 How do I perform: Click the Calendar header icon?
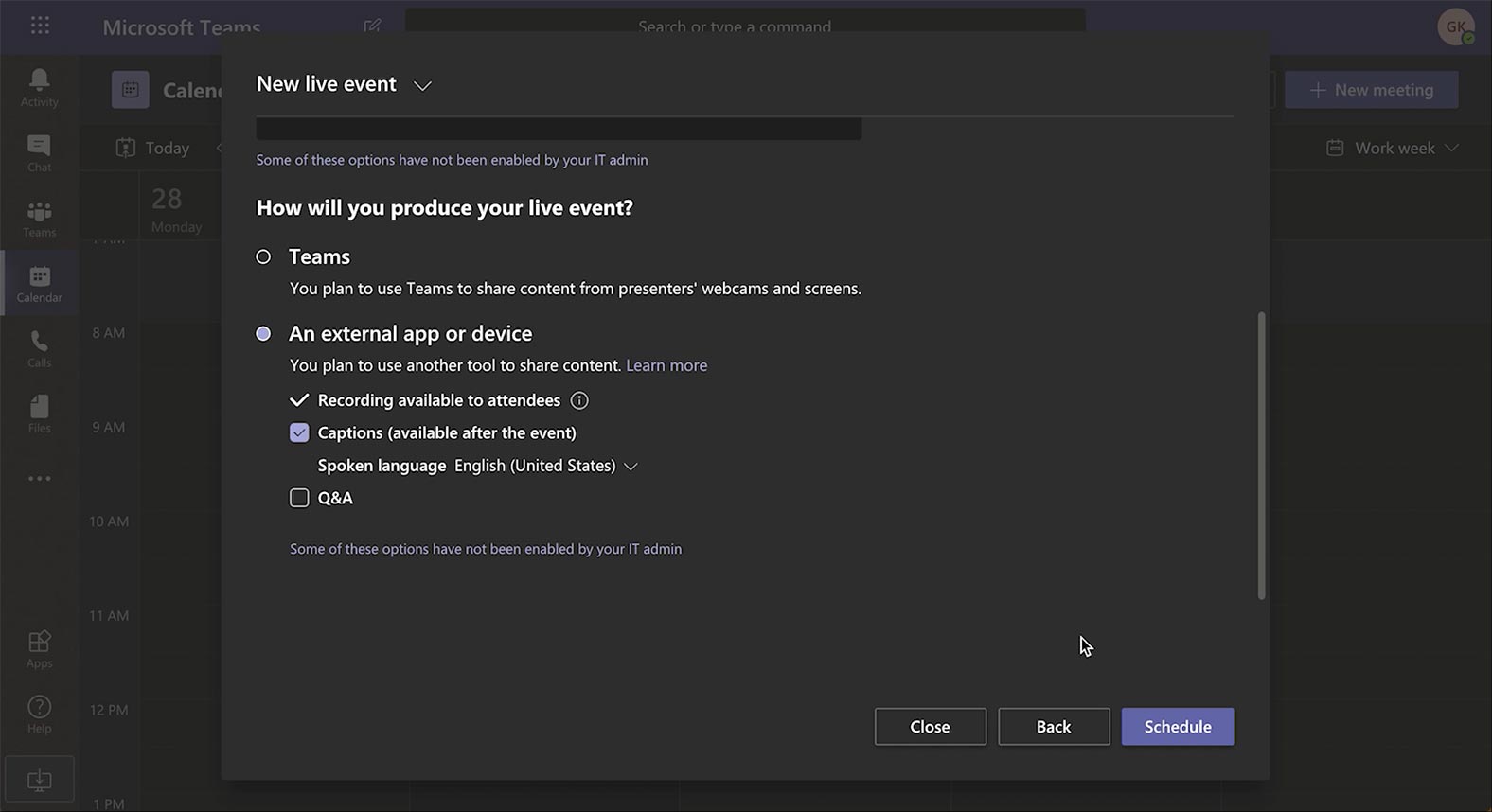click(x=131, y=90)
